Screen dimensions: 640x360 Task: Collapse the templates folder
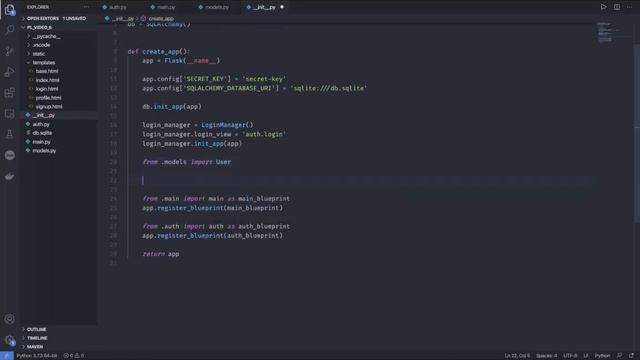pos(43,63)
